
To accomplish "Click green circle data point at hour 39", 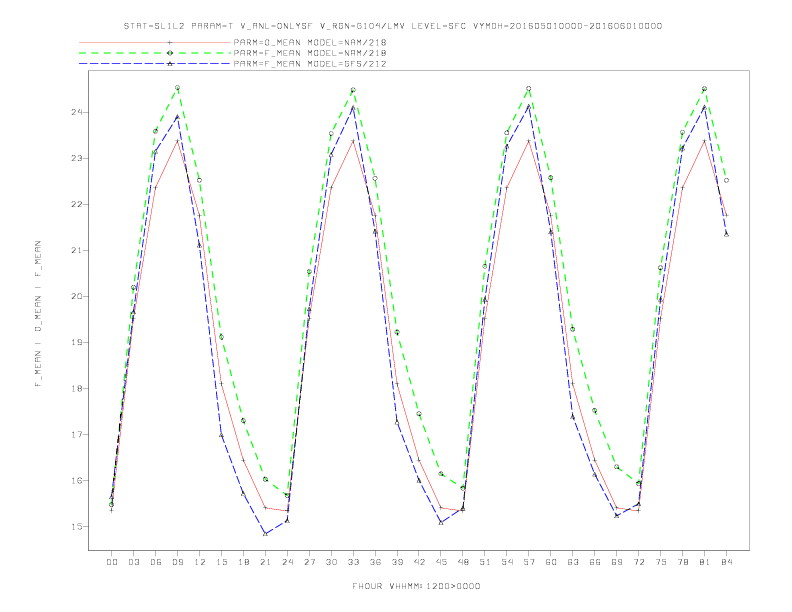I will tap(397, 332).
